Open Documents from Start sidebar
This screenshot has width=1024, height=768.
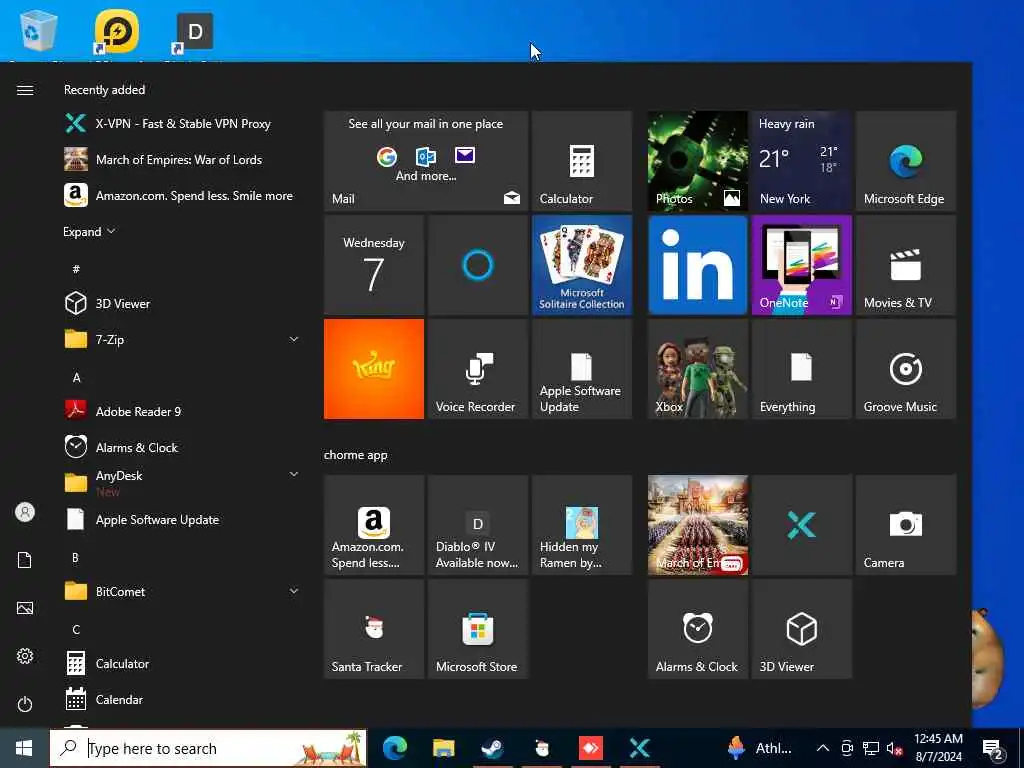click(25, 560)
